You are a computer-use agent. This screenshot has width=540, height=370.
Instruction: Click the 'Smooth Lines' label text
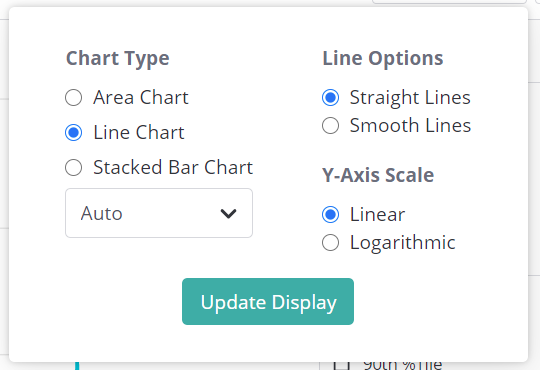(x=410, y=125)
